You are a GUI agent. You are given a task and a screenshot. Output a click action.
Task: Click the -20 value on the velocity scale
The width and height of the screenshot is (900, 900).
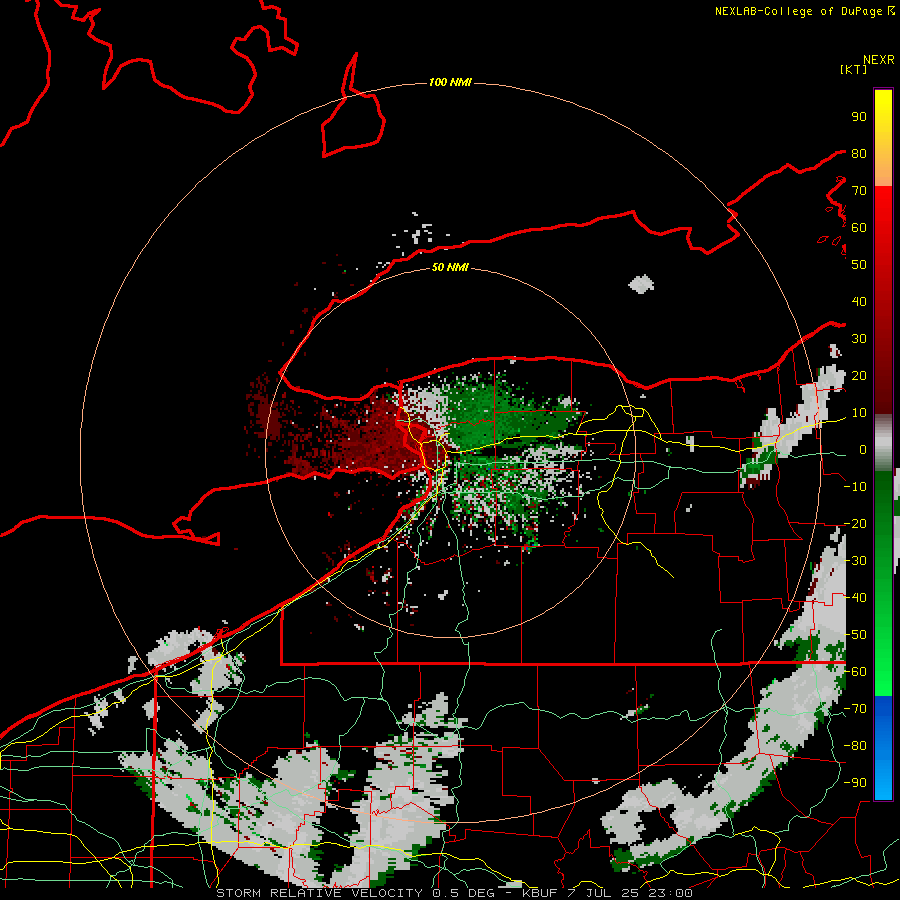[x=855, y=523]
